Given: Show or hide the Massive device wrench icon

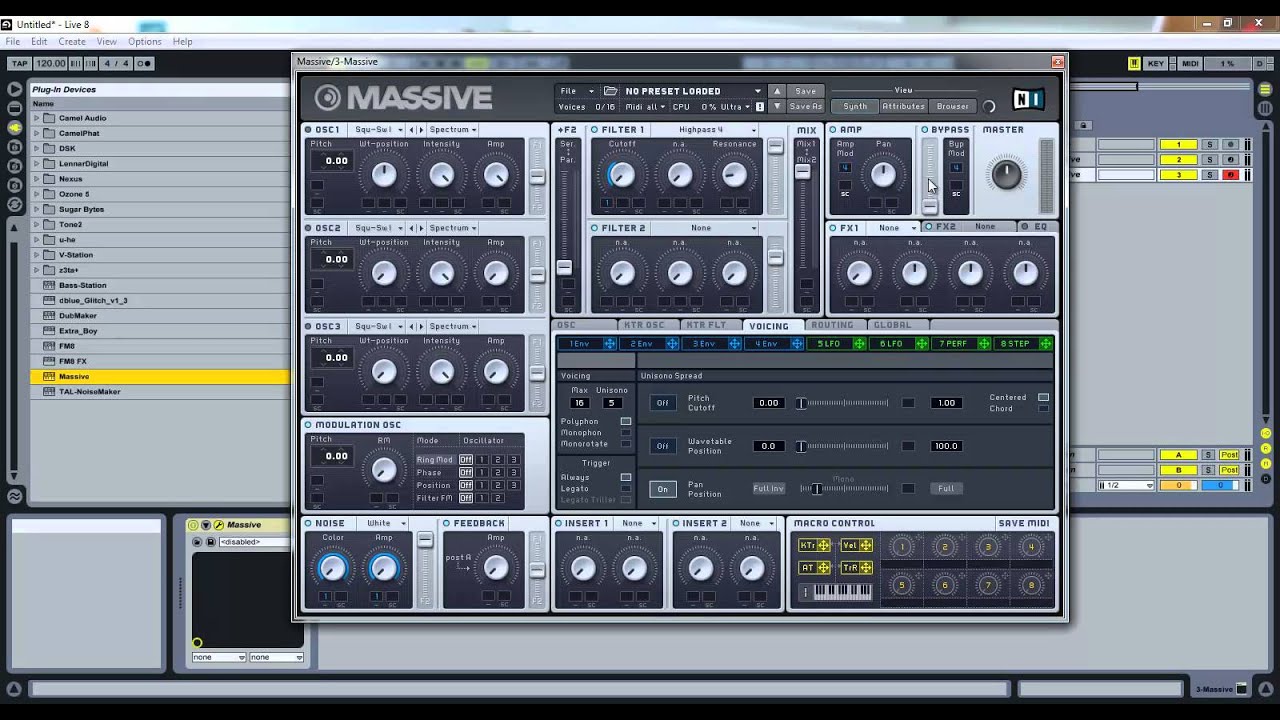Looking at the screenshot, I should (x=219, y=525).
